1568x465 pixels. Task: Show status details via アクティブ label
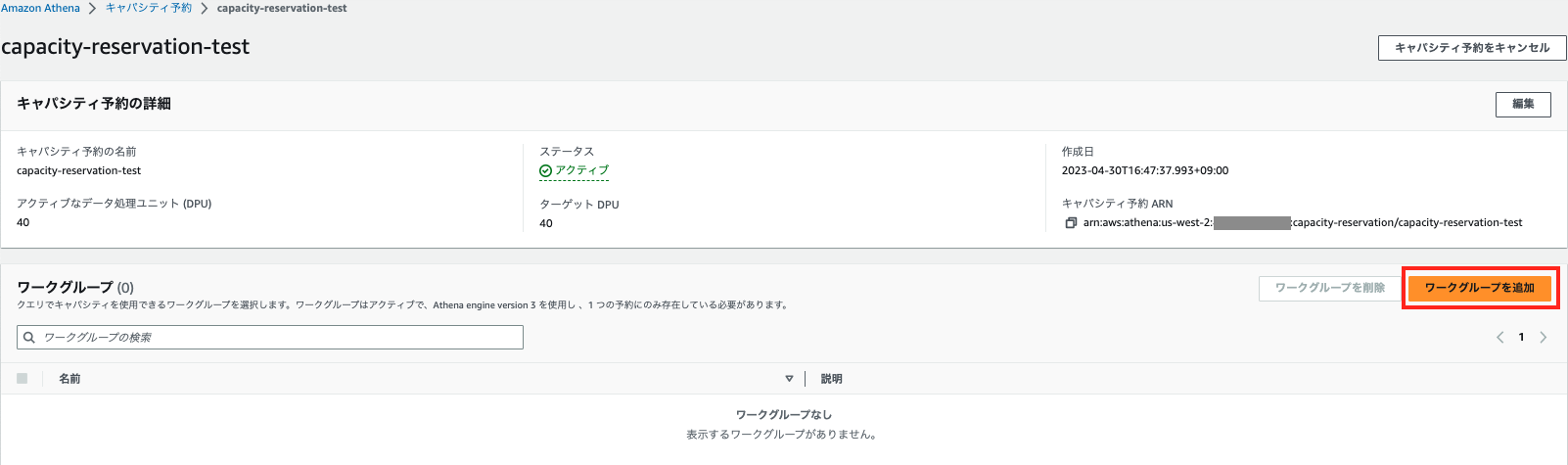click(581, 170)
